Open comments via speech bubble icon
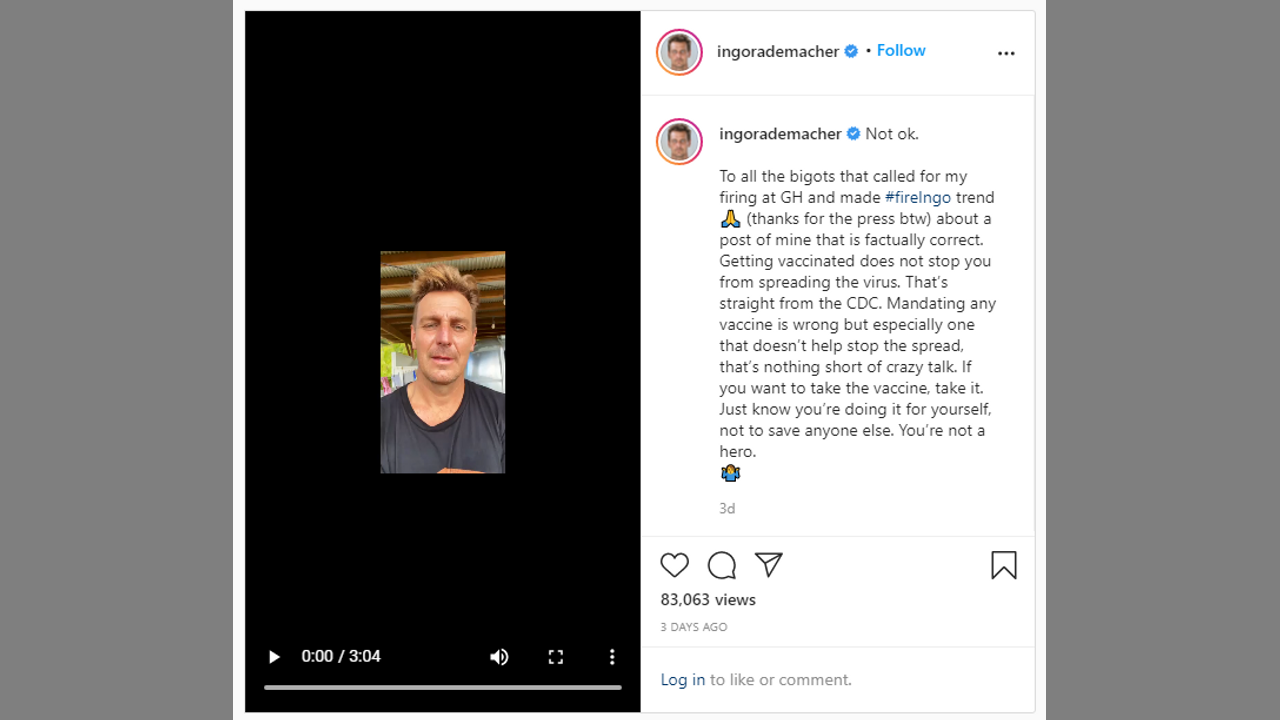Screen dimensions: 1280x720 (722, 565)
